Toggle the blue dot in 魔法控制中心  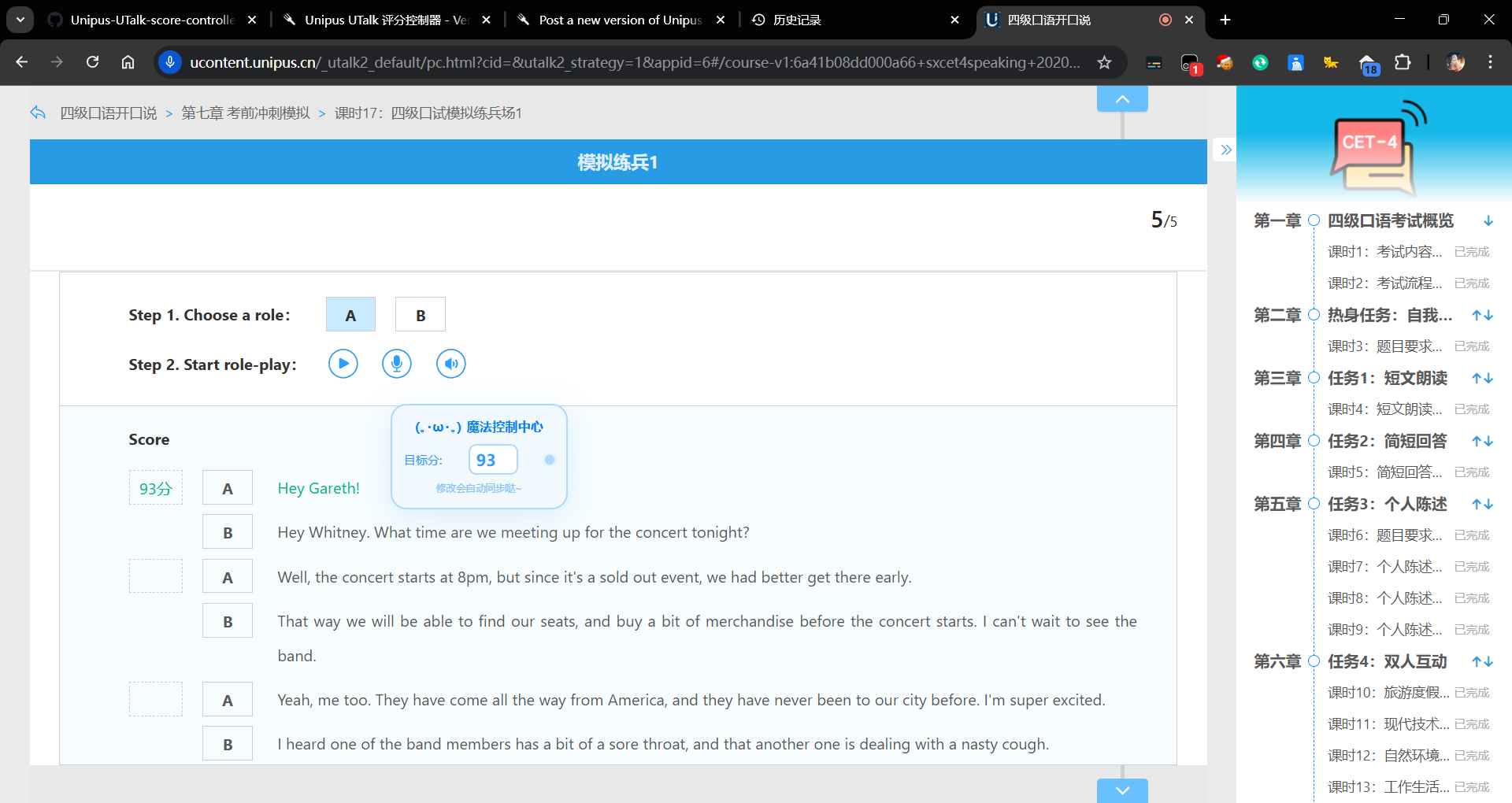550,460
